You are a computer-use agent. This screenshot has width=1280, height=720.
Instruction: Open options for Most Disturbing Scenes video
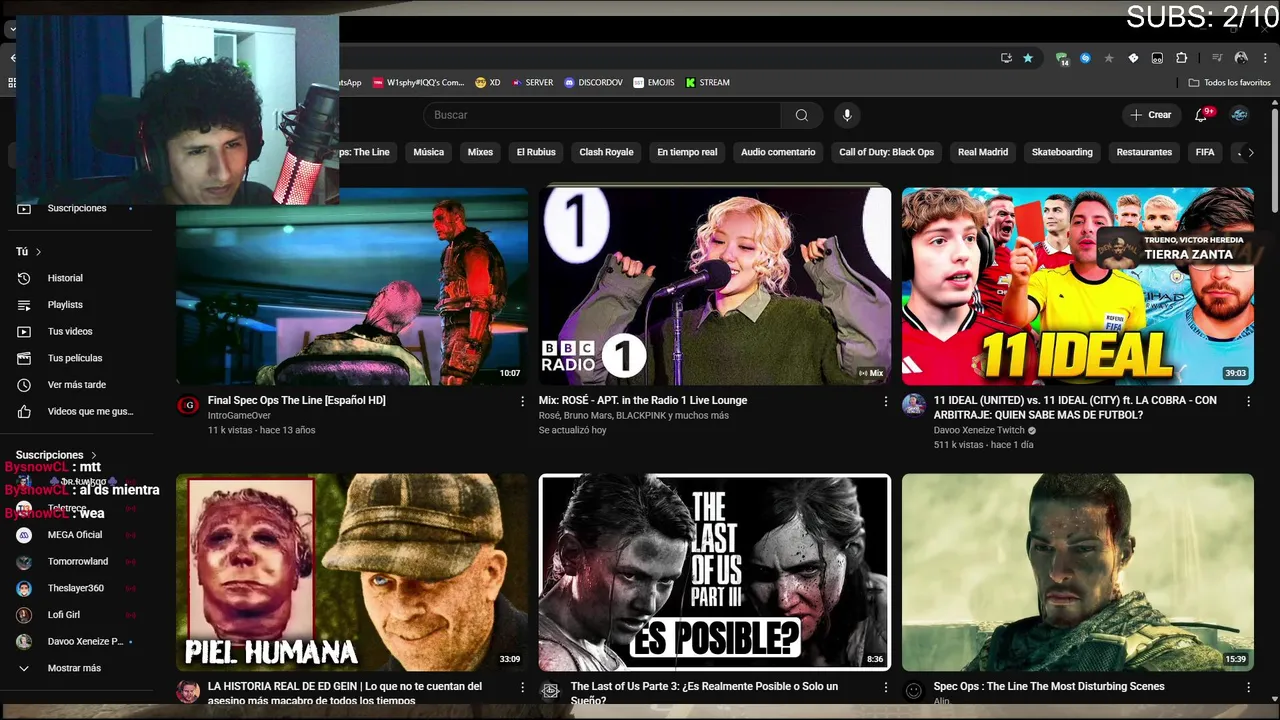[1248, 687]
